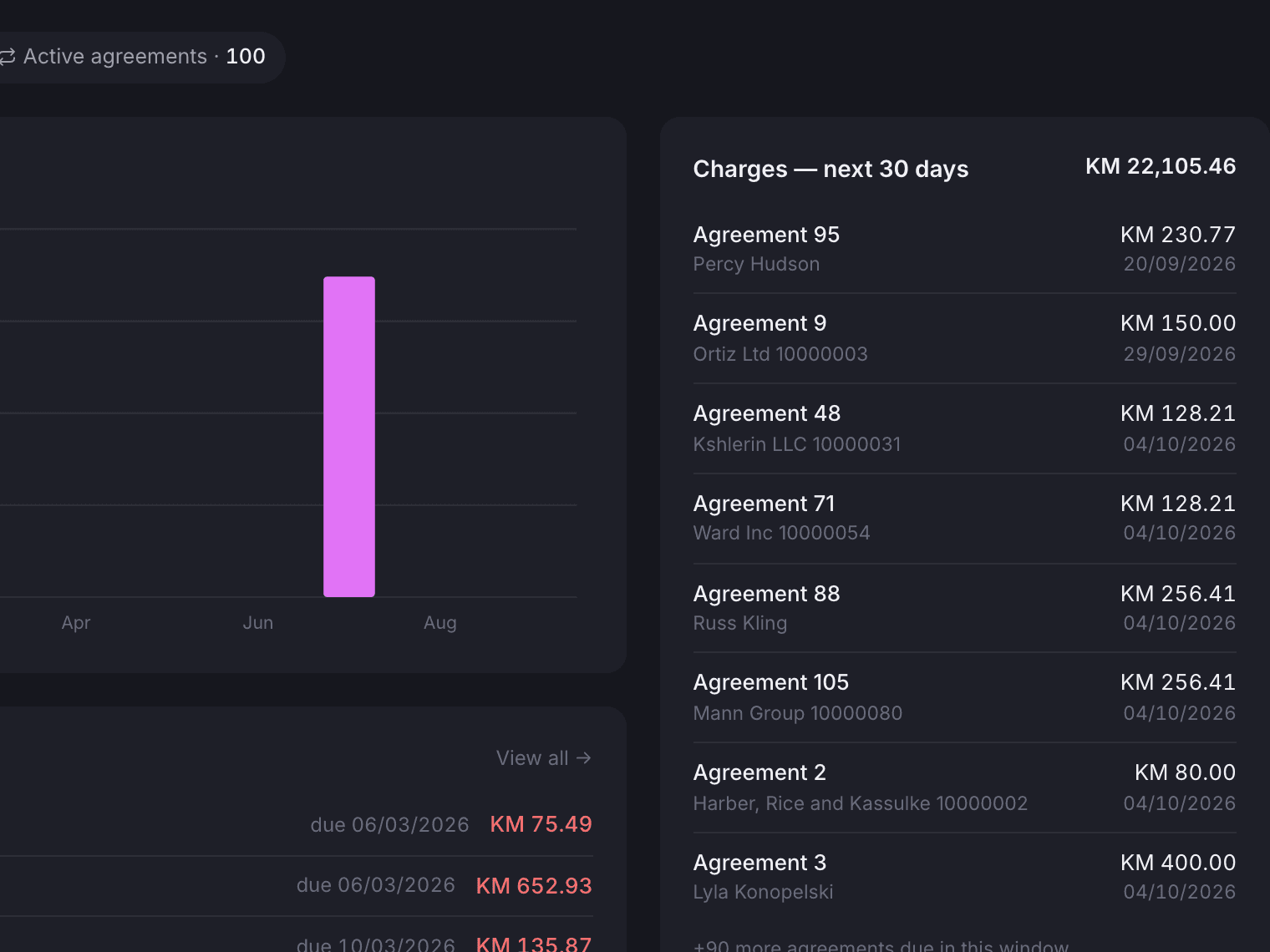Click customer Kshlerin LLC 10000031

[797, 444]
